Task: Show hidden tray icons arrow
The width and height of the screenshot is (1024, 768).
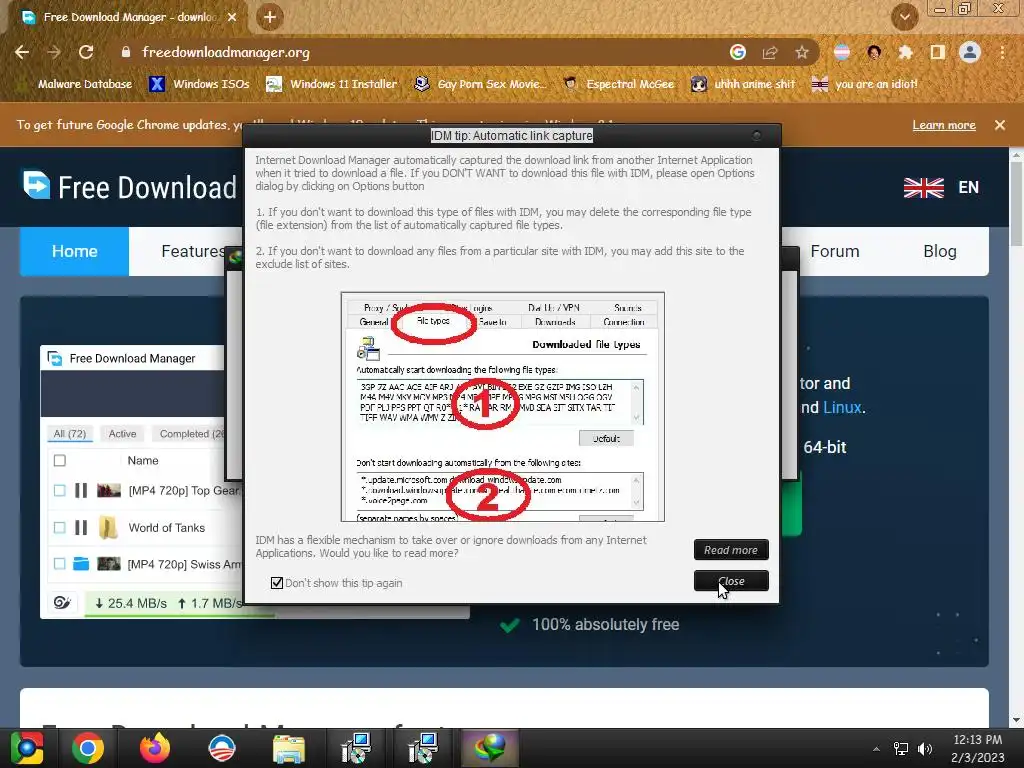Action: point(876,748)
